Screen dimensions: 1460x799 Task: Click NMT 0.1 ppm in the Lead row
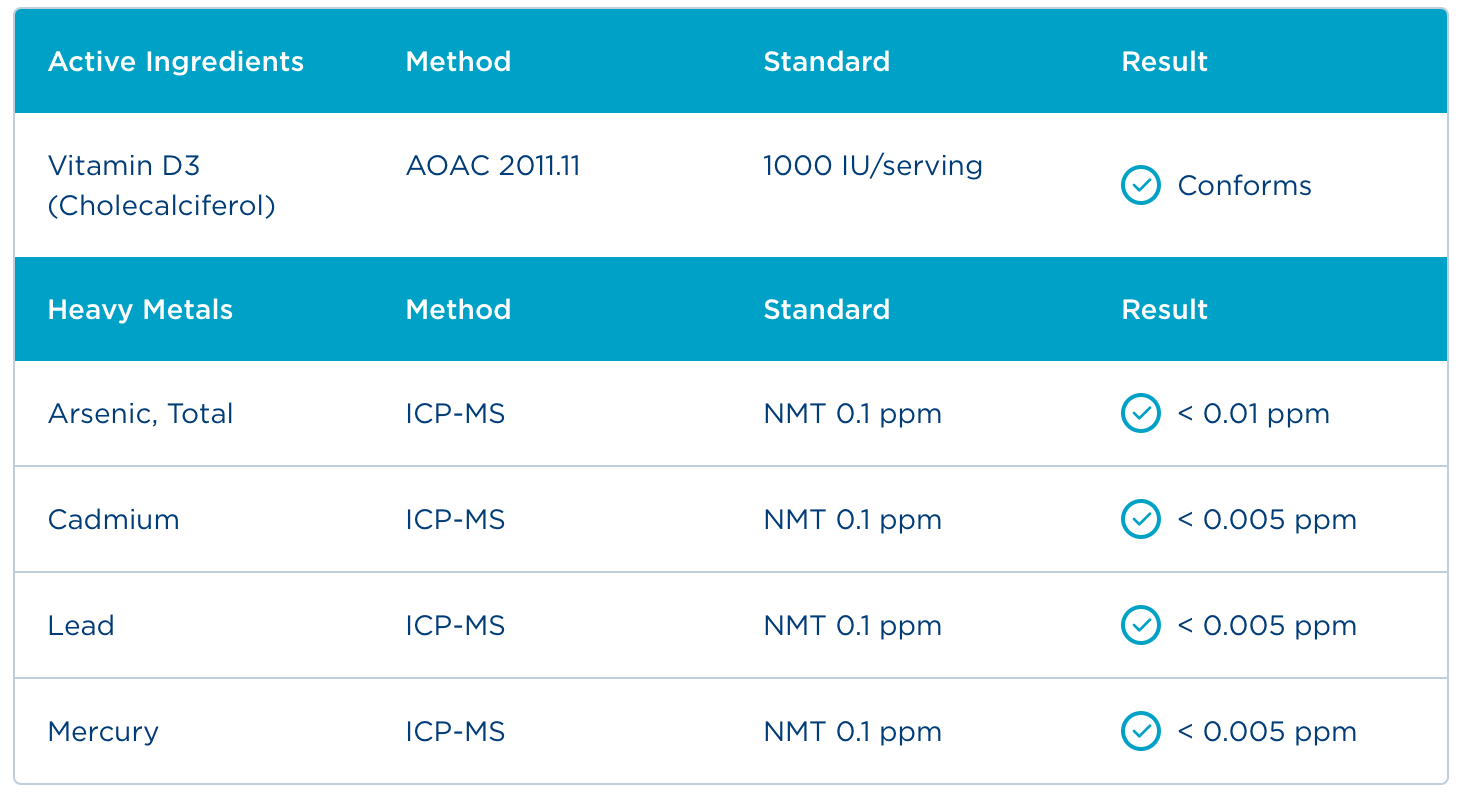852,626
